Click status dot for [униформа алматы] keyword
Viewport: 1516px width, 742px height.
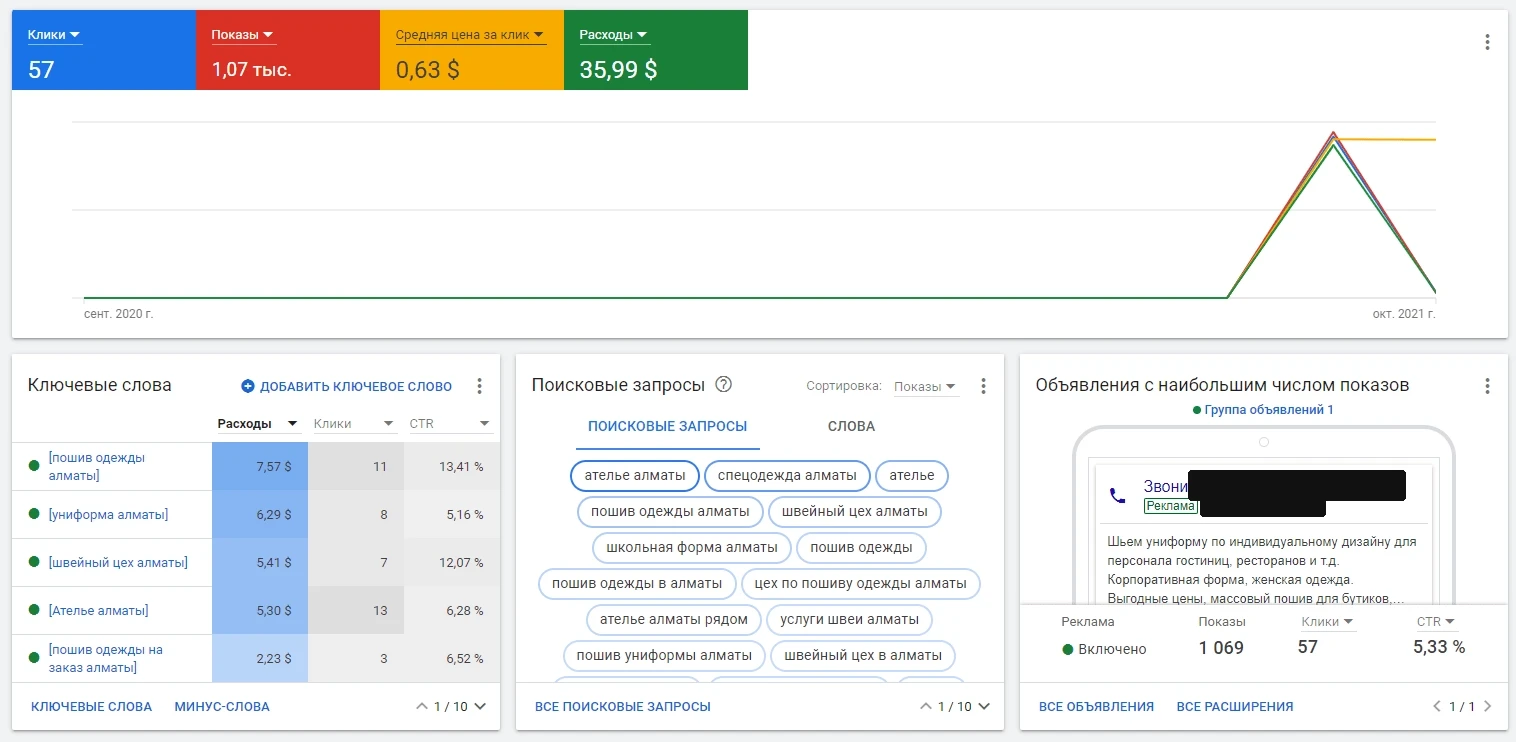click(x=34, y=514)
